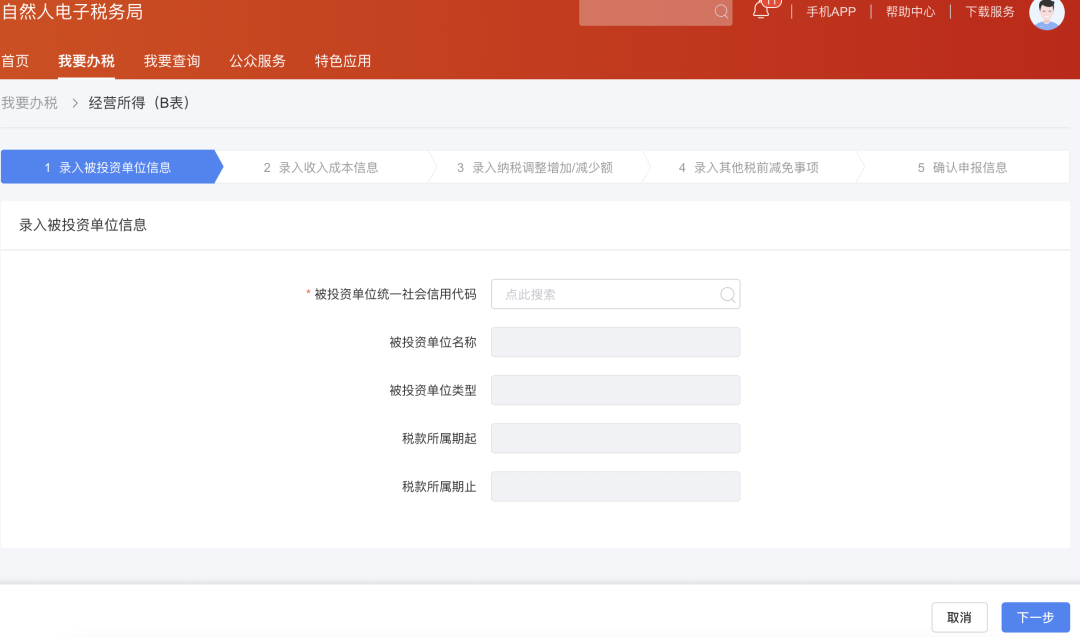Open the 手机APP link
Screen dimensions: 1080x637
click(830, 12)
